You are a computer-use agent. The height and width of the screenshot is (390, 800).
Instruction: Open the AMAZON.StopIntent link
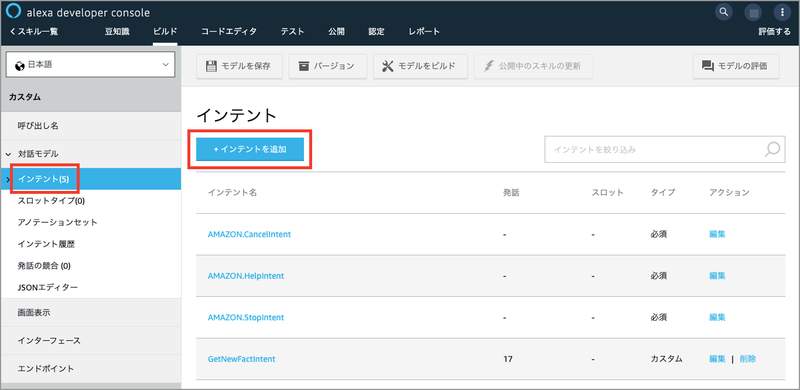246,318
